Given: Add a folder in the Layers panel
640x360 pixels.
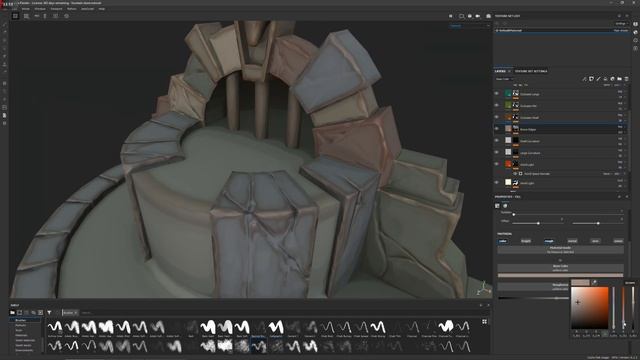Looking at the screenshot, I should [x=619, y=79].
